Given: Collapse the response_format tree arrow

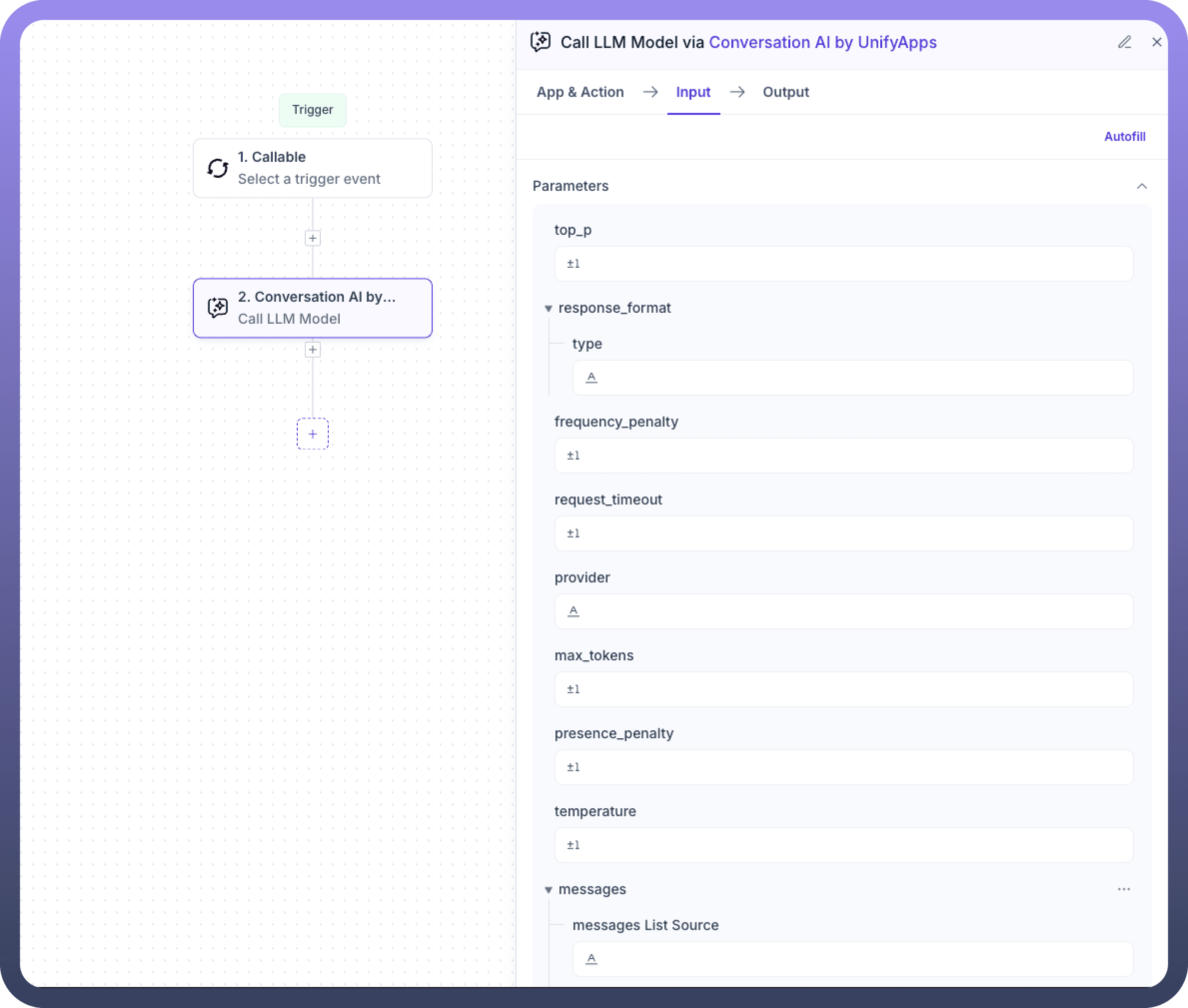Looking at the screenshot, I should pos(548,309).
